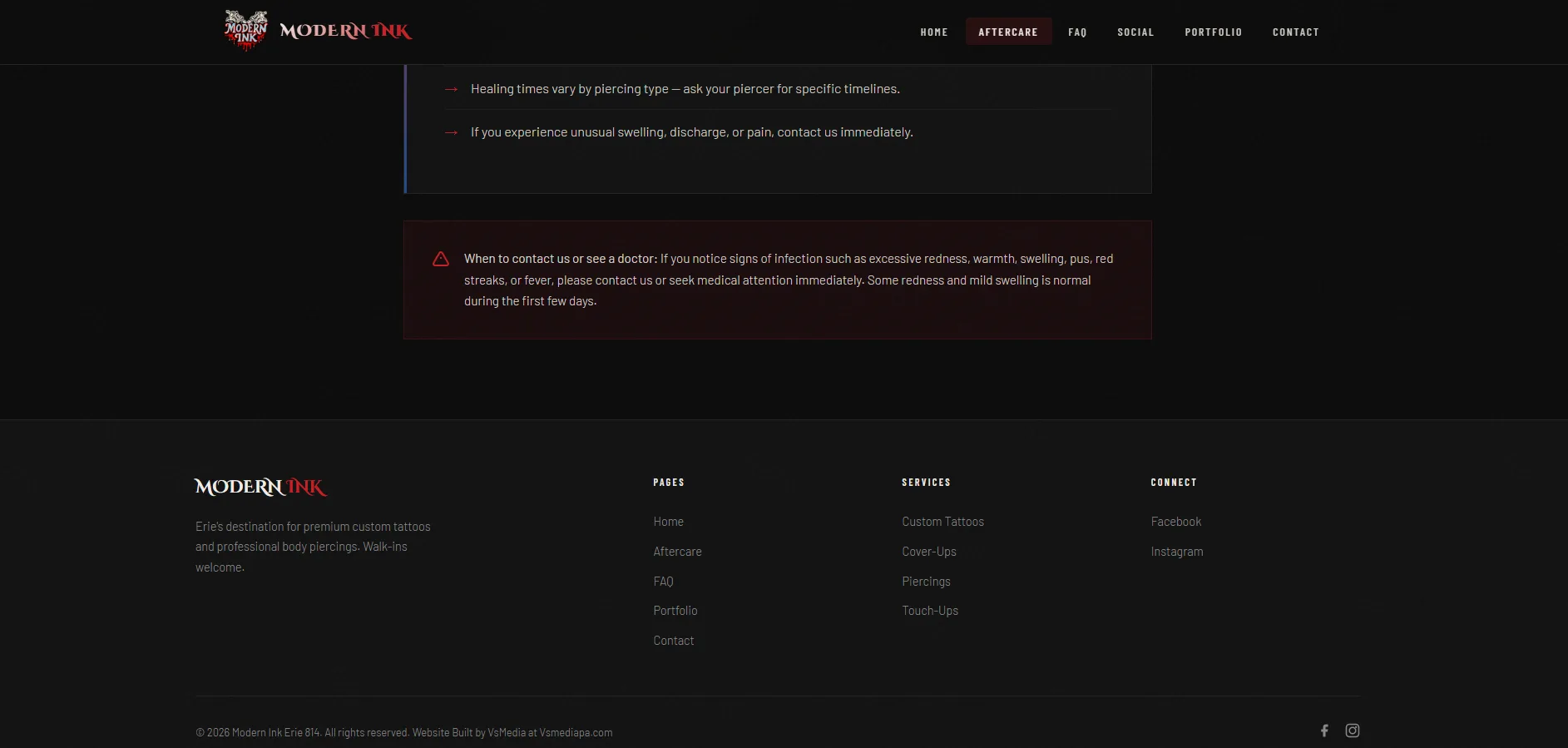Viewport: 1568px width, 748px height.
Task: Open the Cover-Ups service link
Action: point(929,552)
